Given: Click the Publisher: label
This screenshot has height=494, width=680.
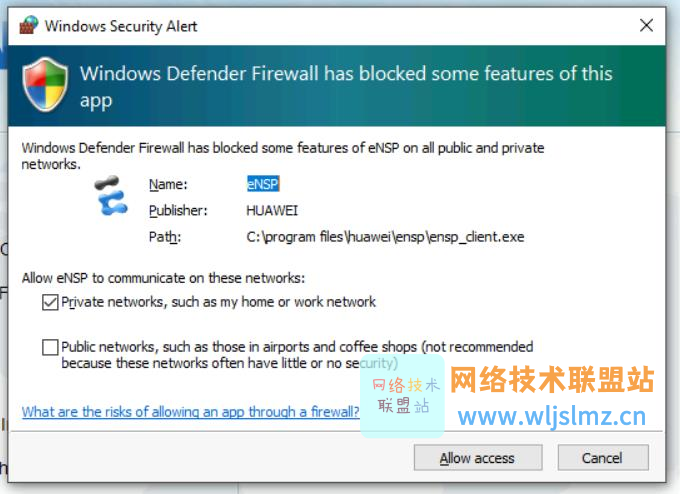Looking at the screenshot, I should point(178,211).
